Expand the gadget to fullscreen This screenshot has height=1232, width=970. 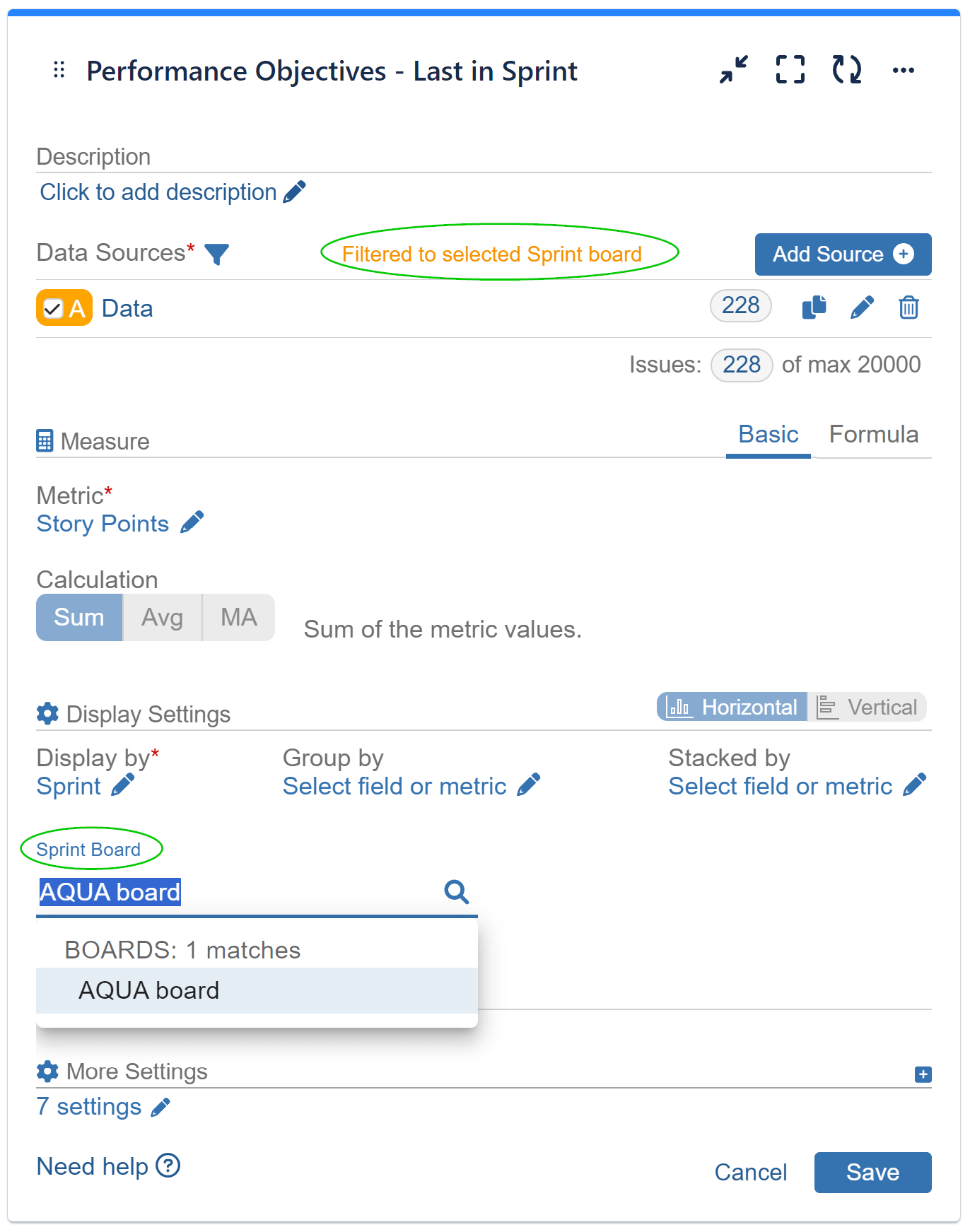790,70
